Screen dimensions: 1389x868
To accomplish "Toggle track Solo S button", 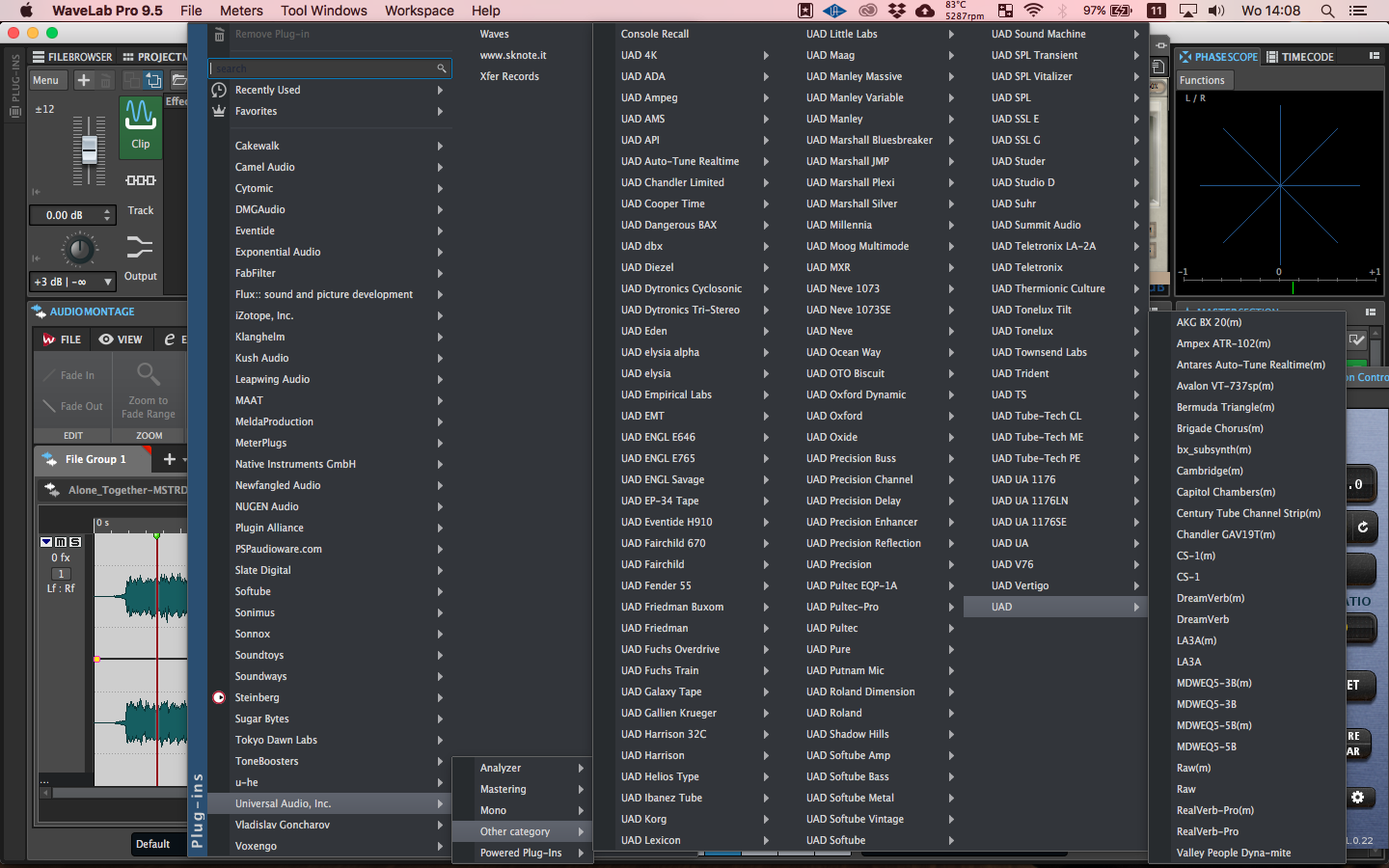I will coord(75,542).
